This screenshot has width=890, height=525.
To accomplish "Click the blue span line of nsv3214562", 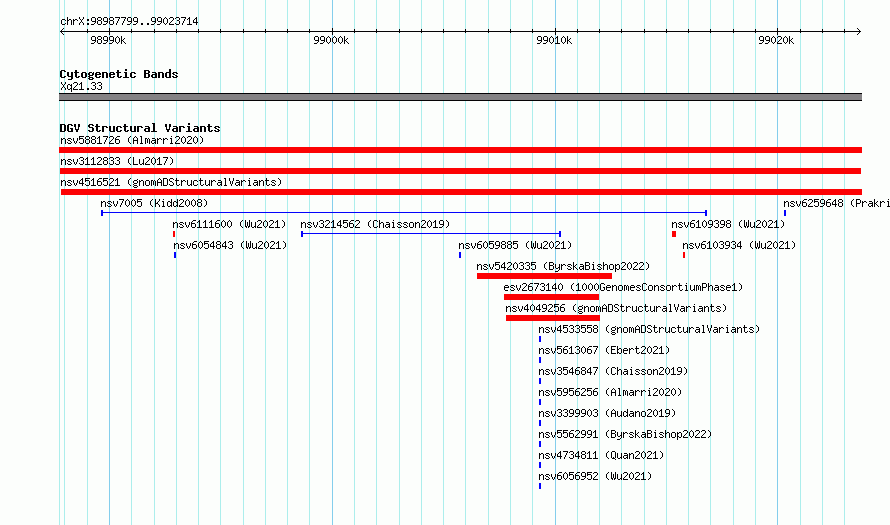I will 431,234.
